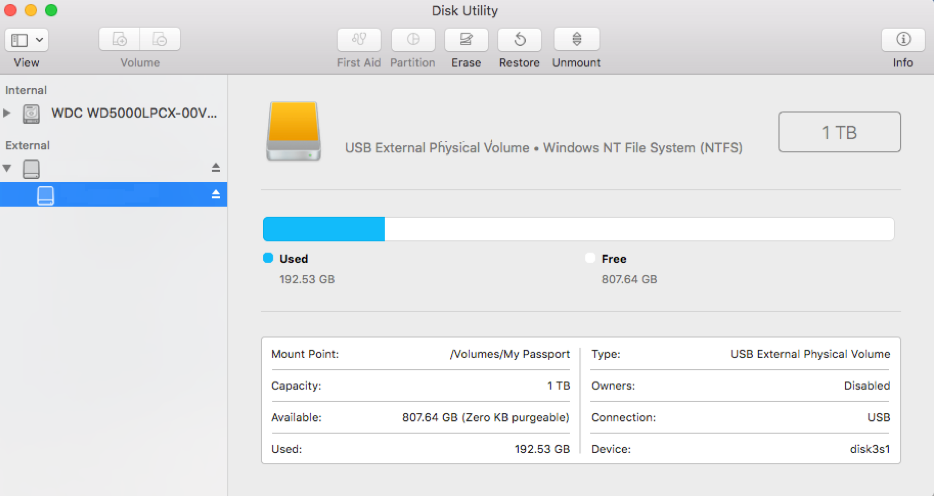Click the blue used storage bar

[324, 229]
